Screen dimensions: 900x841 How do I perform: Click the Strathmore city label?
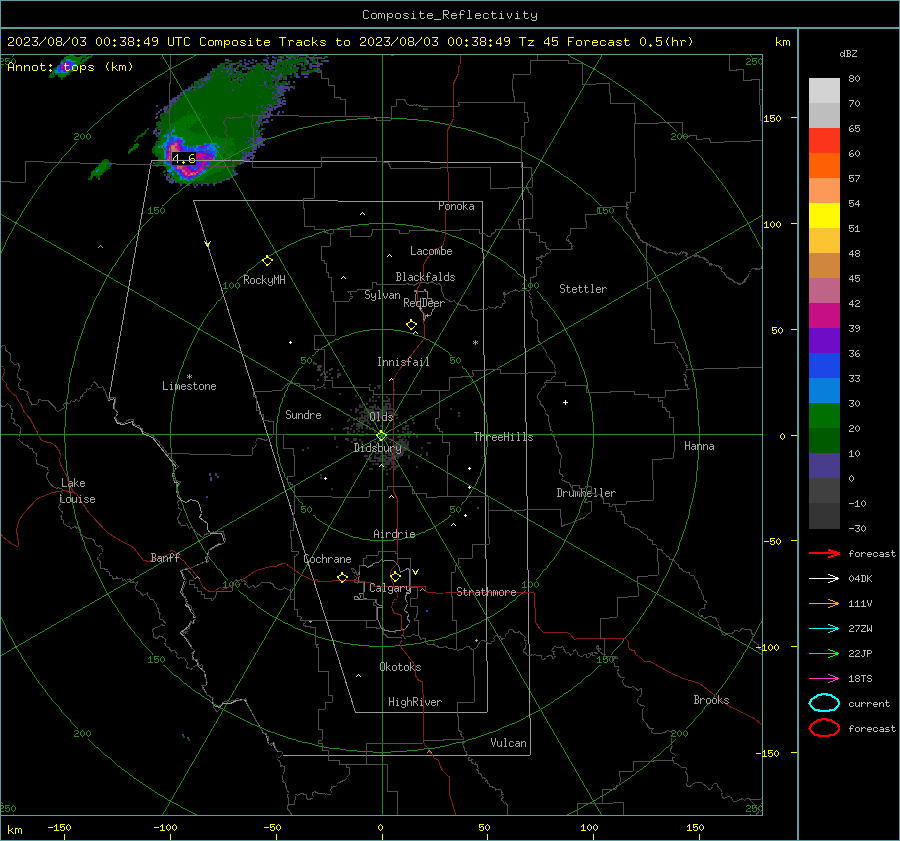486,592
